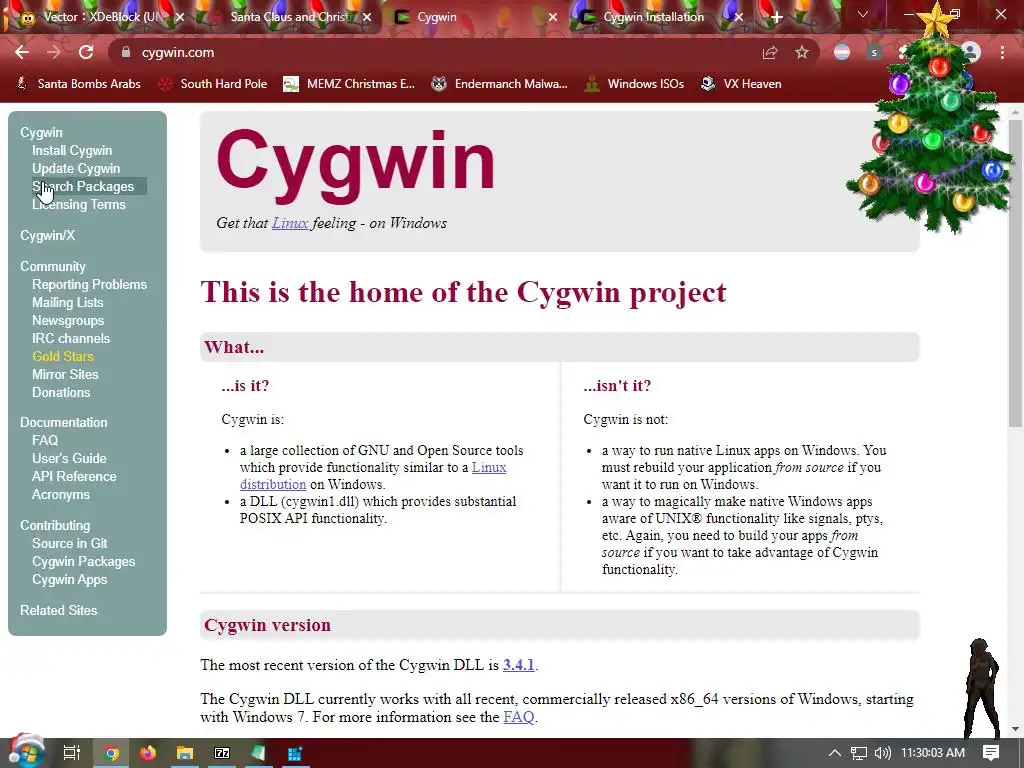Open the VX Heaven bookmark
This screenshot has width=1024, height=768.
(741, 84)
